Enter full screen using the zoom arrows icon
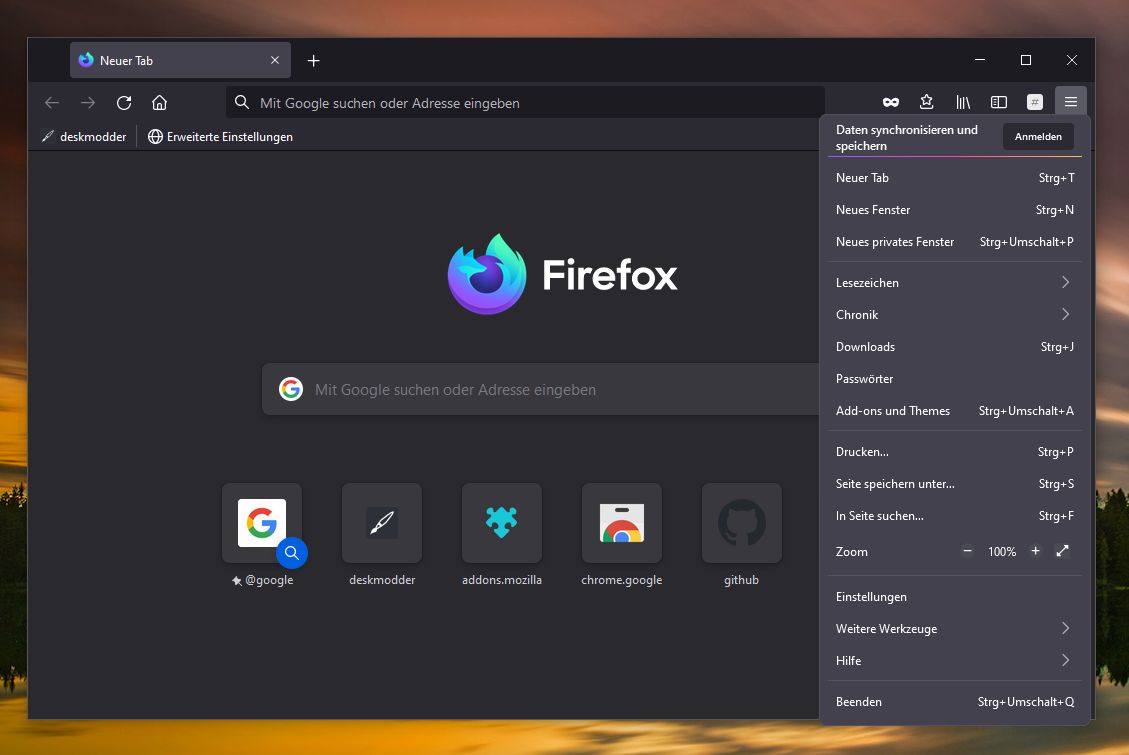1129x755 pixels. (x=1062, y=551)
